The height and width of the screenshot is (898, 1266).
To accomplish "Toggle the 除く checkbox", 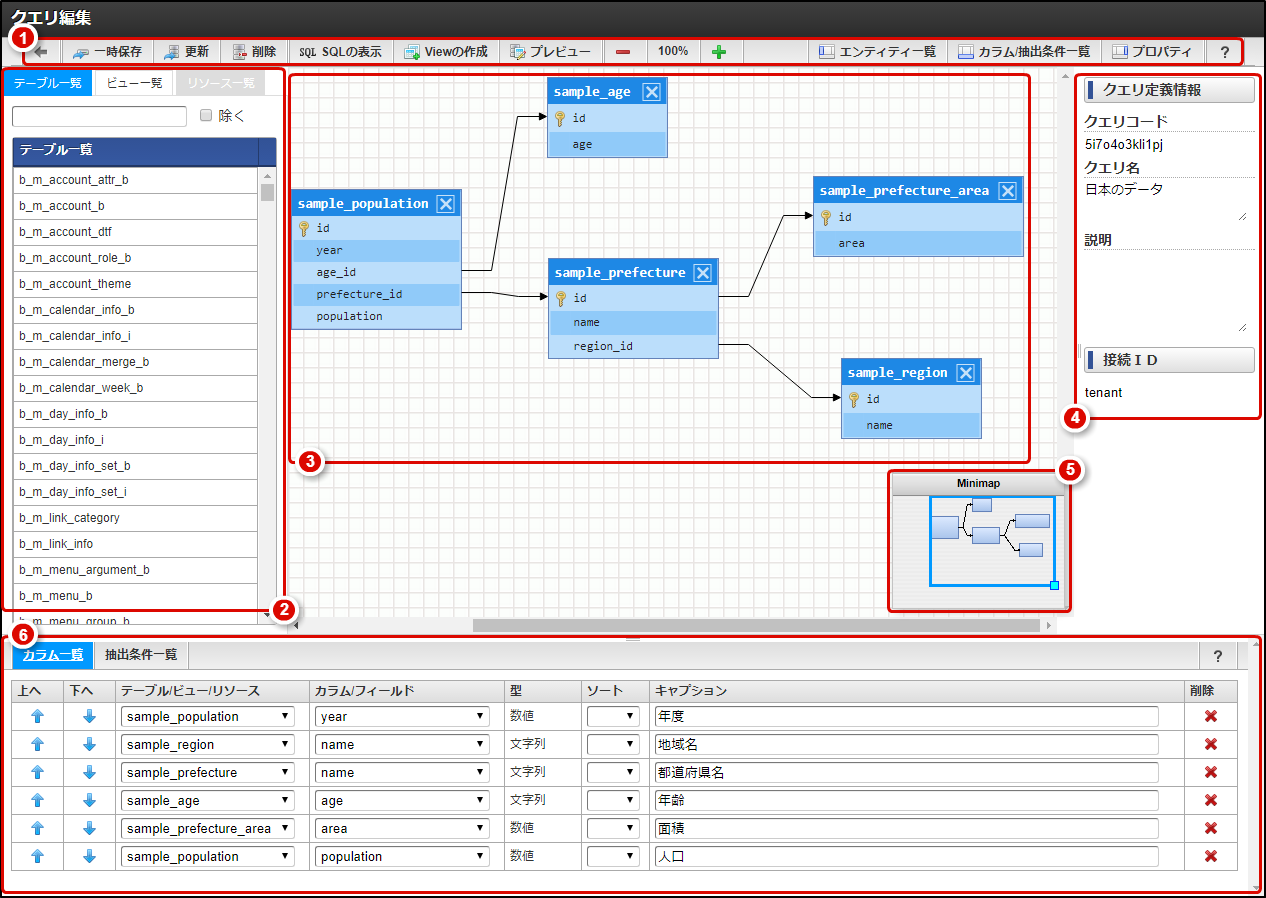I will 206,116.
